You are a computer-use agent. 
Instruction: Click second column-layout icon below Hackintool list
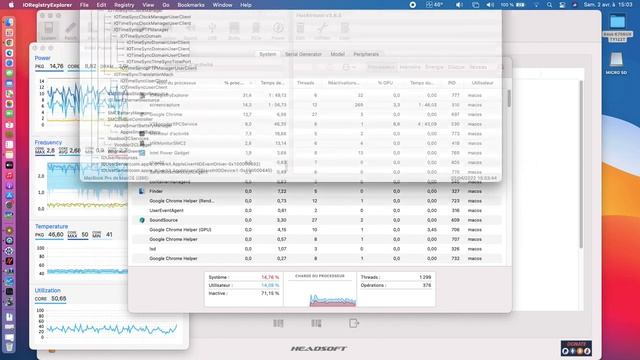click(316, 323)
